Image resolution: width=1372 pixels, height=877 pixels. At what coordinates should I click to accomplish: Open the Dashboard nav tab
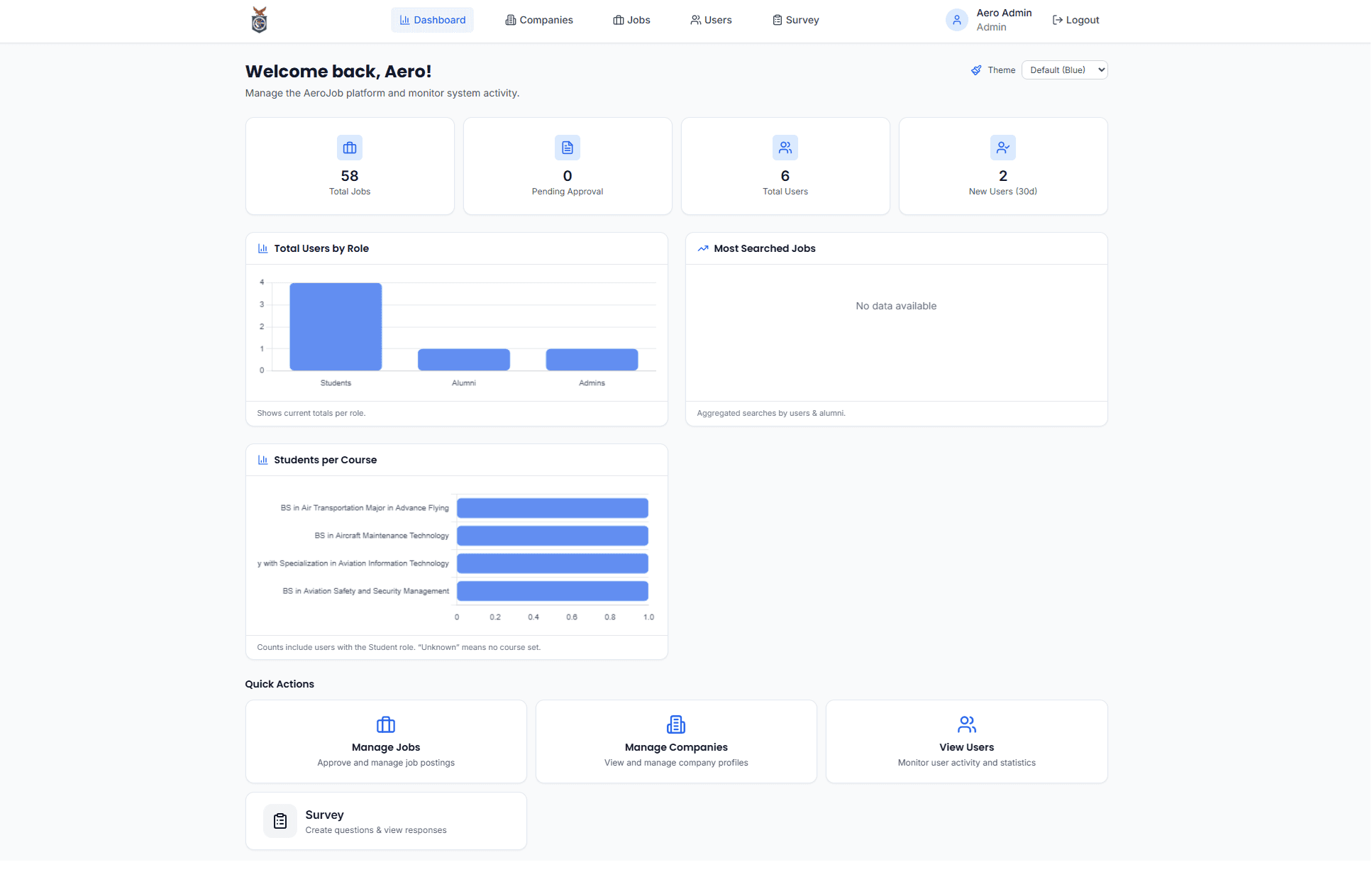click(432, 20)
